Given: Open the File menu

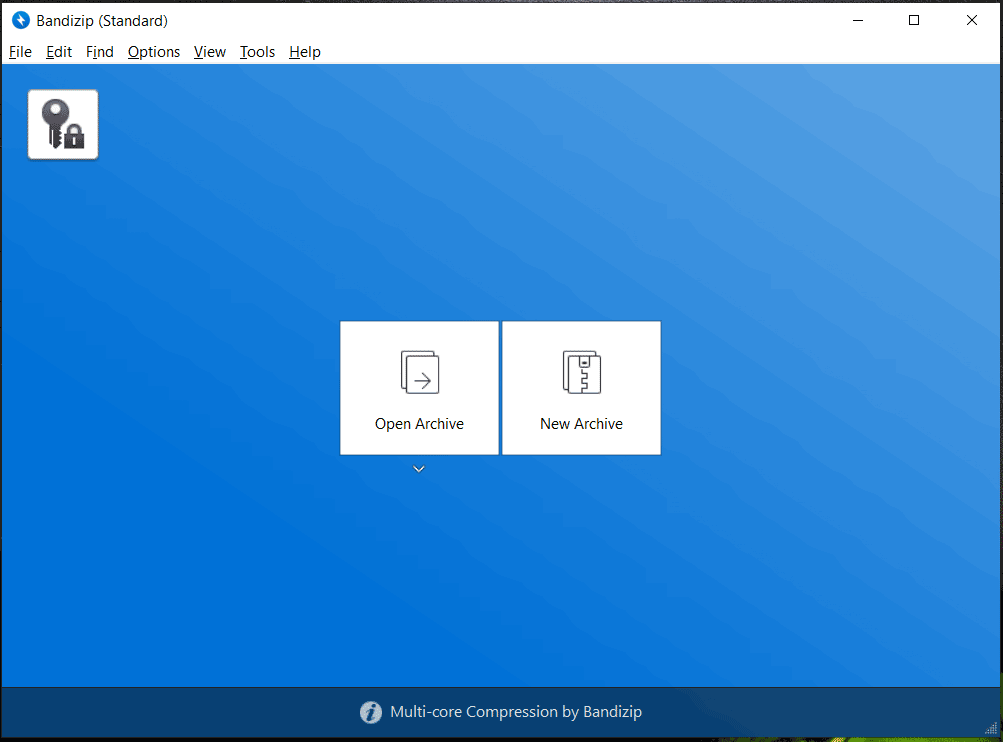Looking at the screenshot, I should point(20,52).
